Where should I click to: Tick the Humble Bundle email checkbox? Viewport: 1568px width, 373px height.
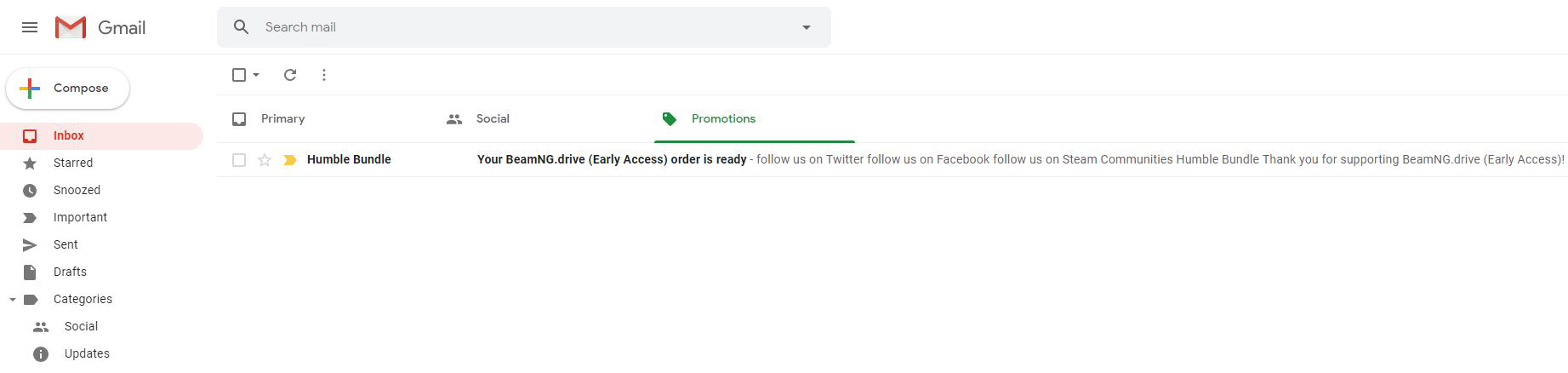(239, 160)
